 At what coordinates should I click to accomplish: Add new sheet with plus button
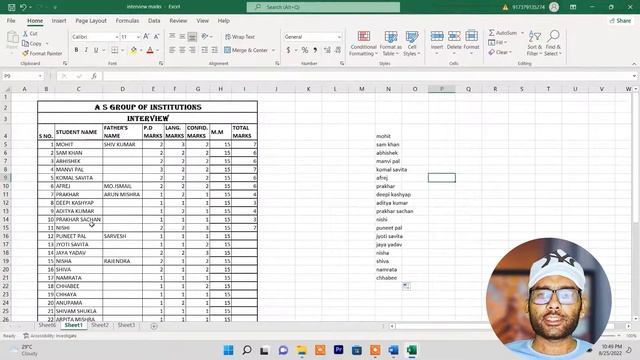[x=154, y=326]
